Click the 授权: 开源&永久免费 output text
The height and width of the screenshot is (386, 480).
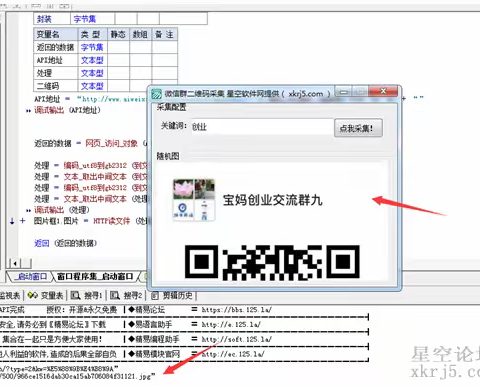click(x=82, y=310)
